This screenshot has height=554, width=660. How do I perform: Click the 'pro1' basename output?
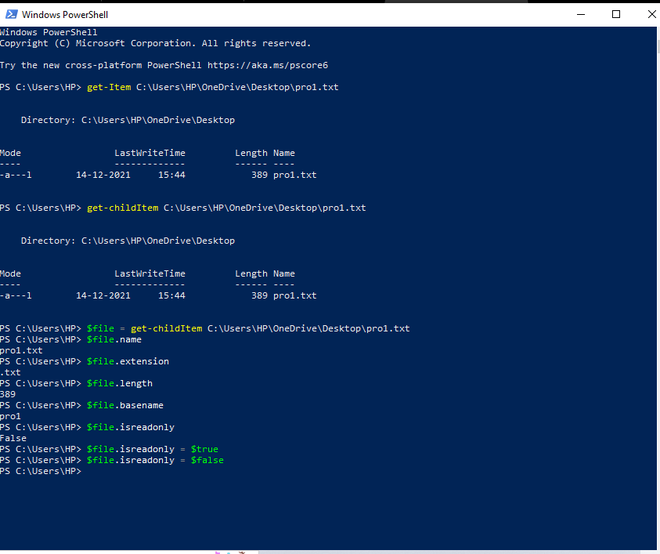(11, 416)
